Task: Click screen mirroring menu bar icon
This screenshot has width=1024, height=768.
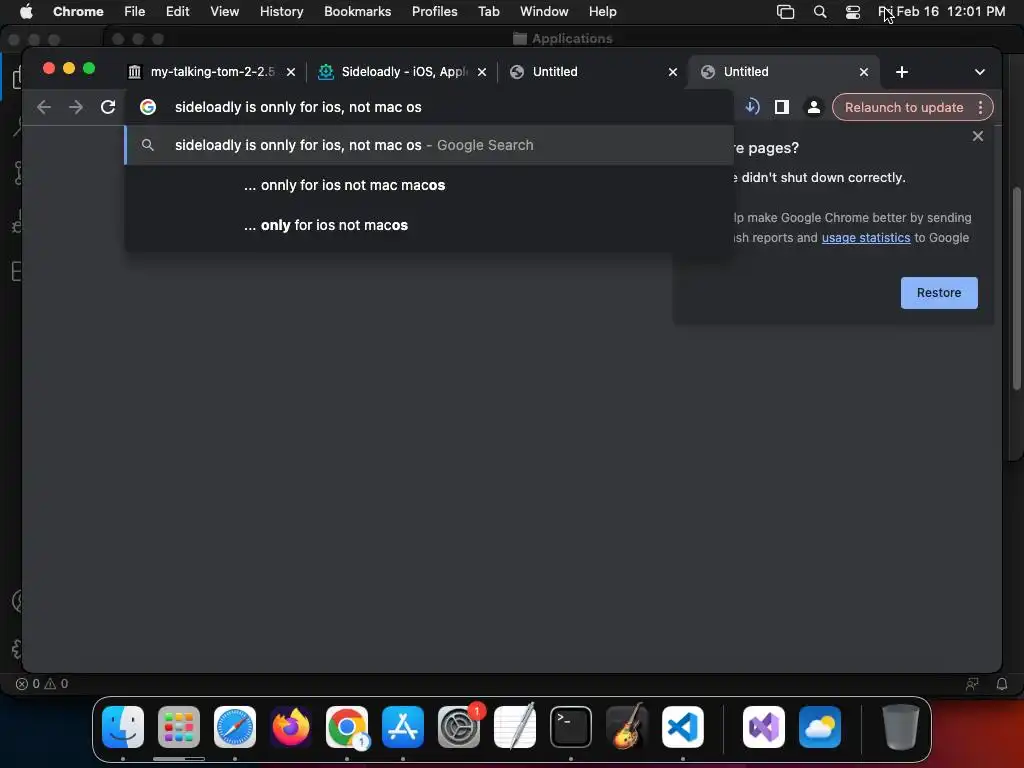Action: pyautogui.click(x=786, y=12)
